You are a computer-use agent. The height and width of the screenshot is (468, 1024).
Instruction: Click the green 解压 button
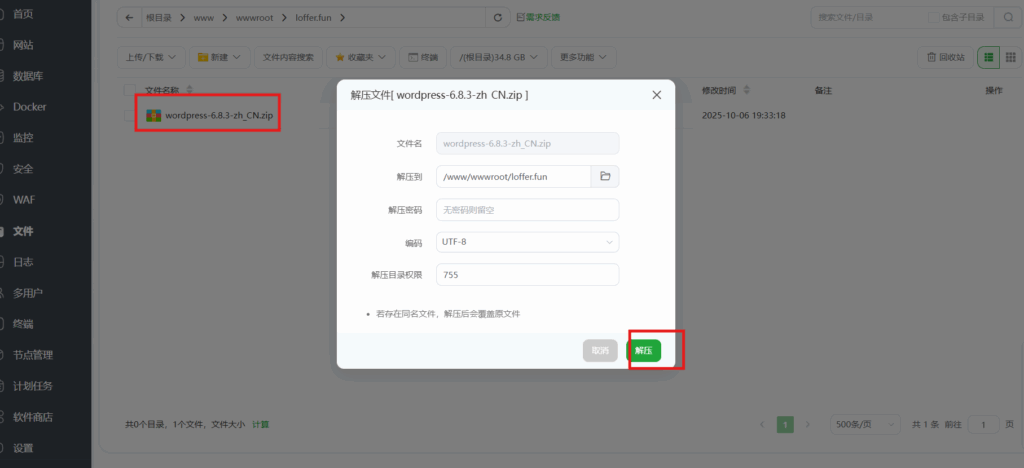643,351
